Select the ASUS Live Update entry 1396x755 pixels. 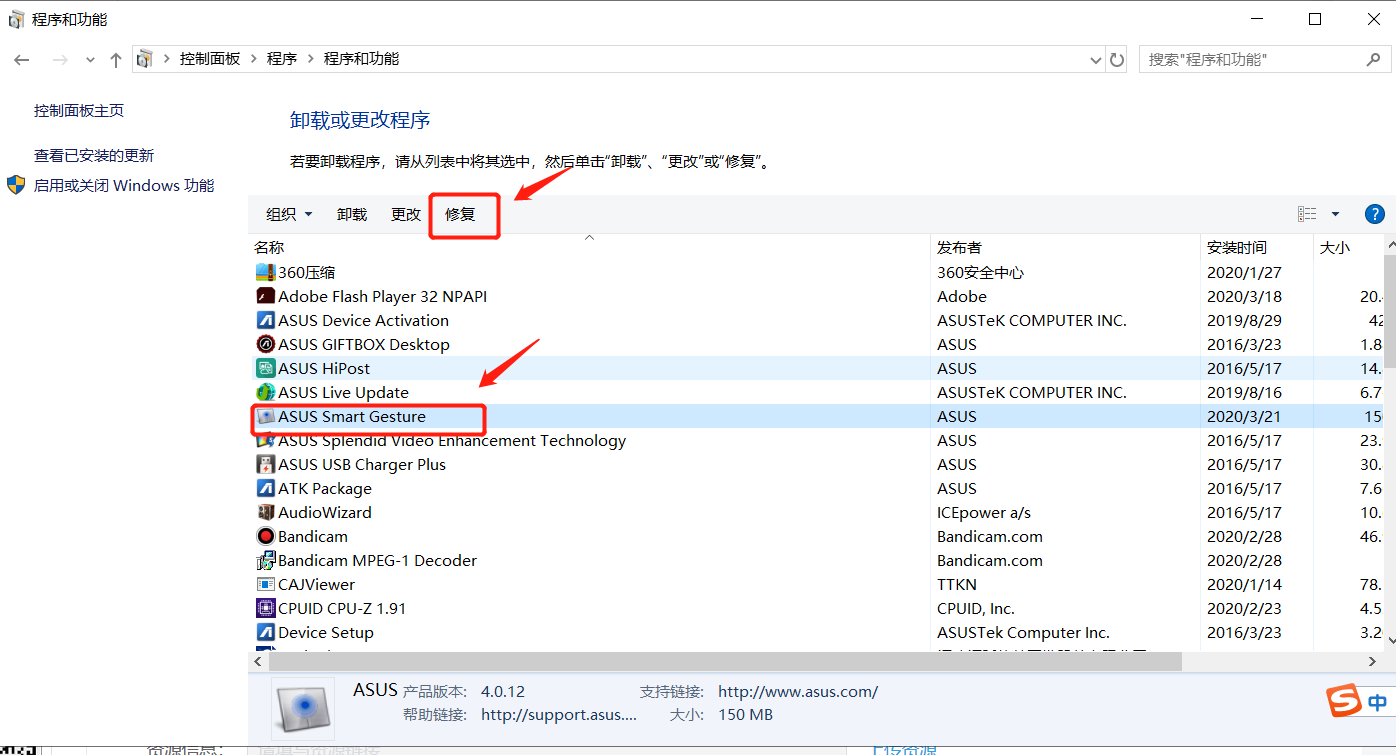pos(343,392)
